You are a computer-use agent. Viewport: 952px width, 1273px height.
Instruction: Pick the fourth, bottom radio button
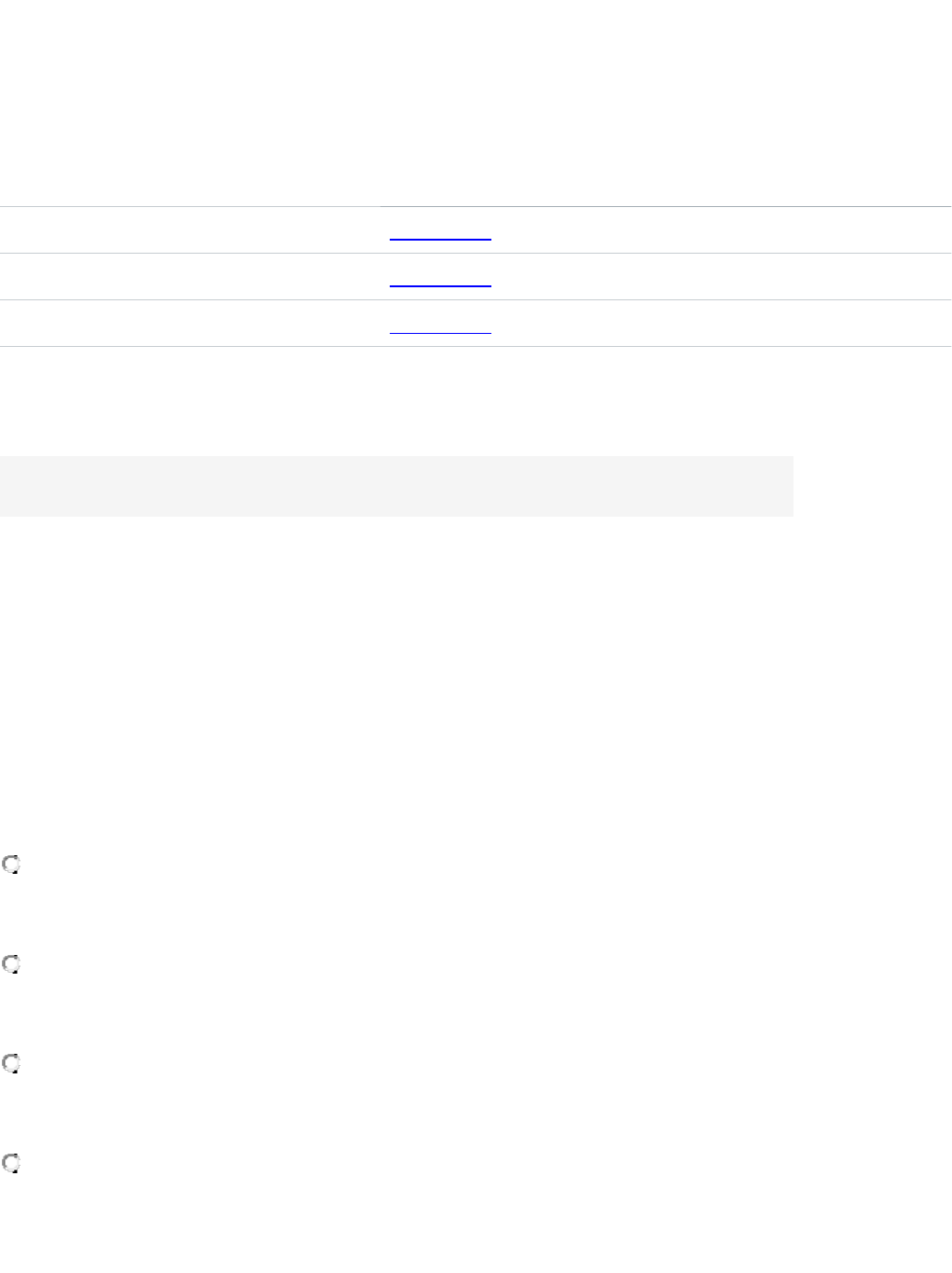[11, 1163]
